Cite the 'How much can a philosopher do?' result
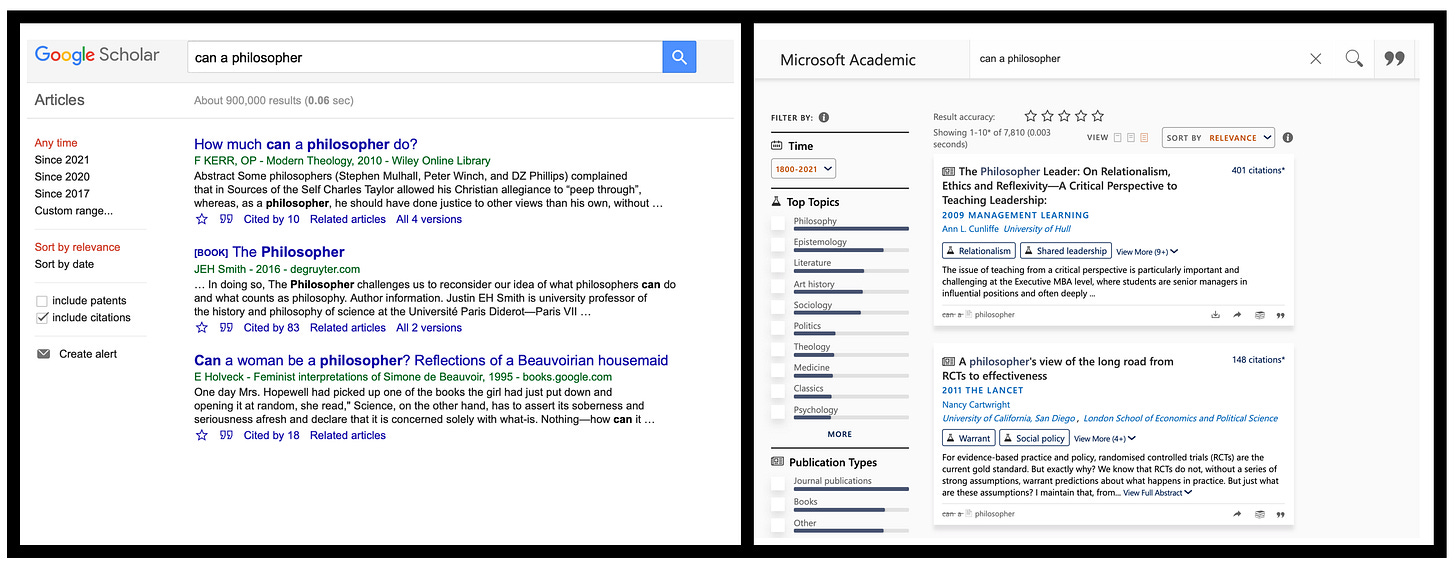 [x=226, y=219]
